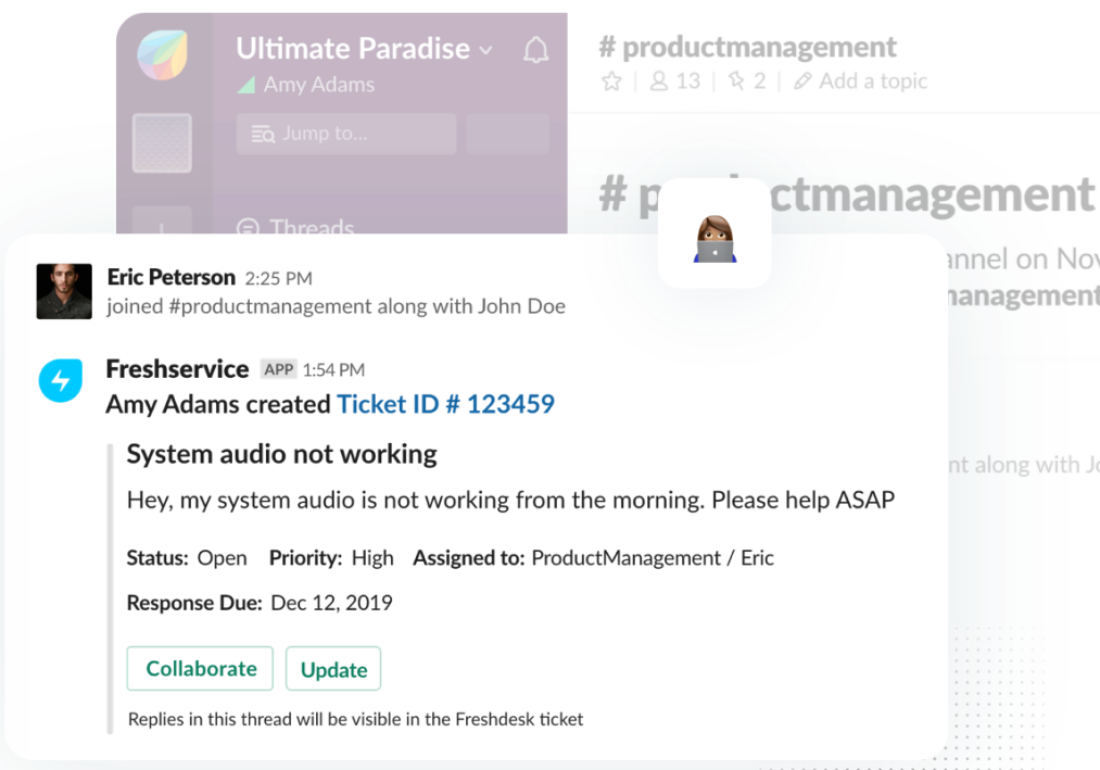Click the notification bell icon
This screenshot has height=770, width=1100.
tap(536, 48)
